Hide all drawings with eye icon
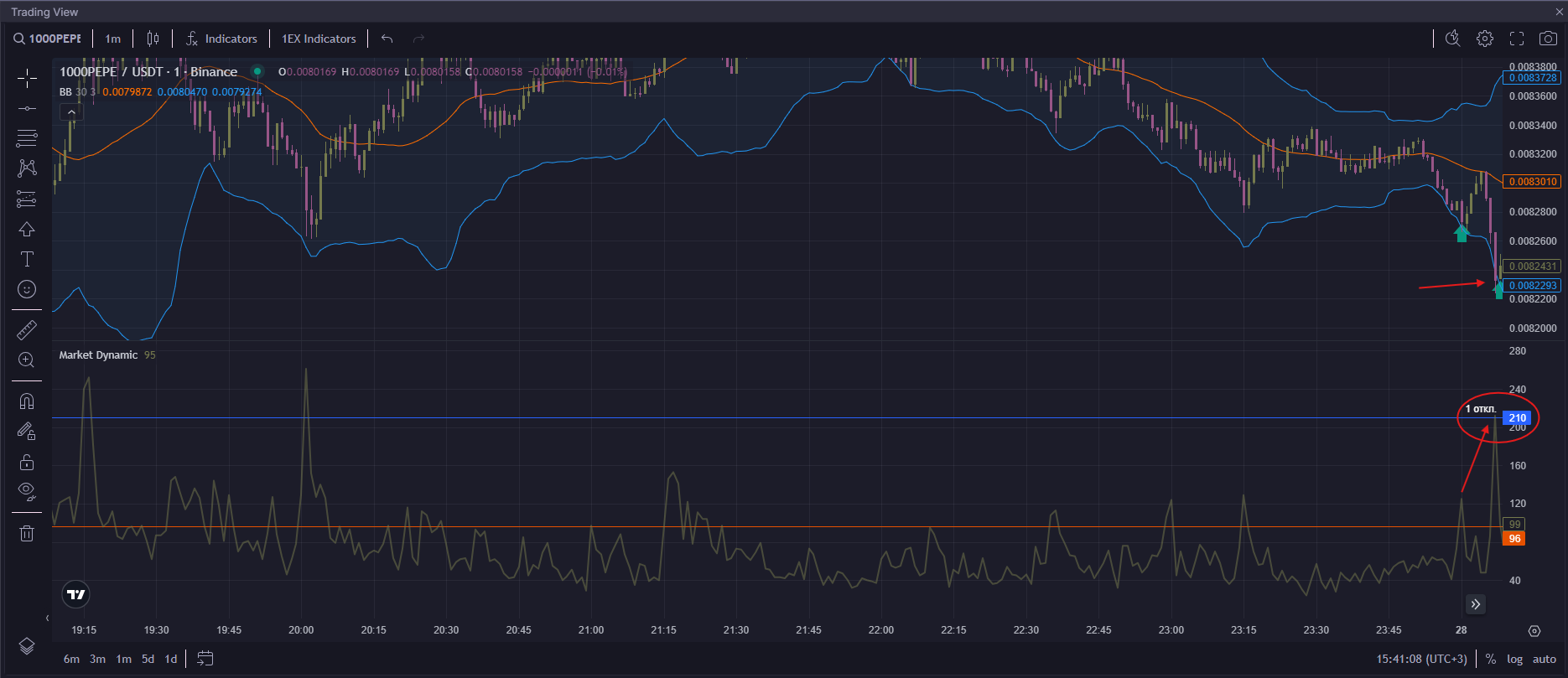The image size is (1568, 678). pyautogui.click(x=27, y=492)
